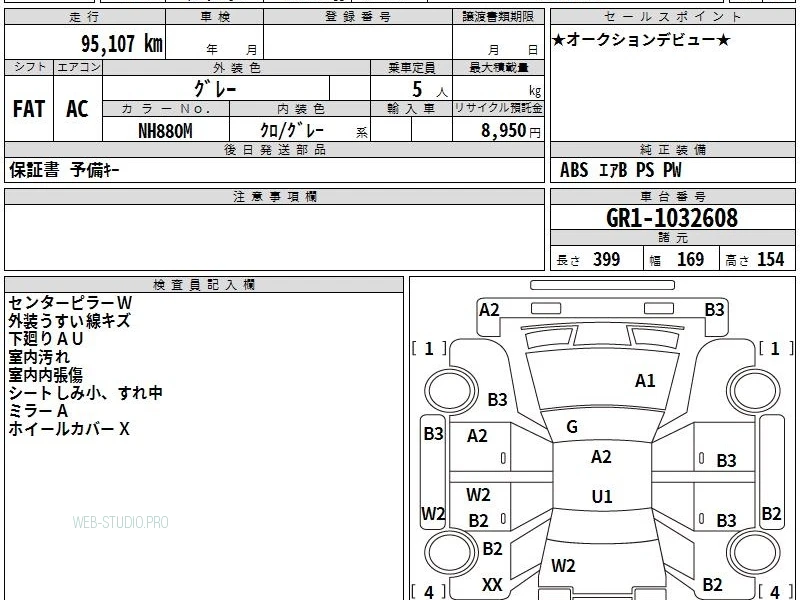Click the 輸入車 header cell
The height and width of the screenshot is (600, 800).
(x=411, y=109)
